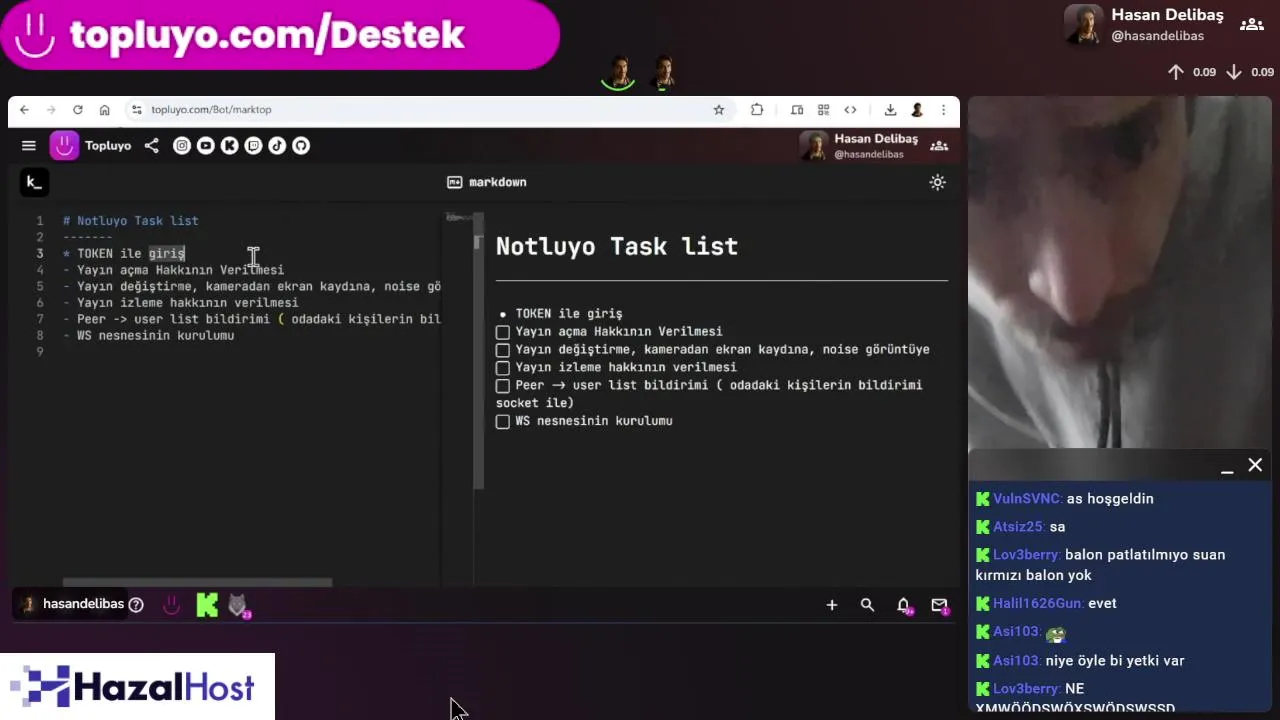The height and width of the screenshot is (720, 1280).
Task: Toggle light/dark theme sun icon
Action: pos(937,182)
